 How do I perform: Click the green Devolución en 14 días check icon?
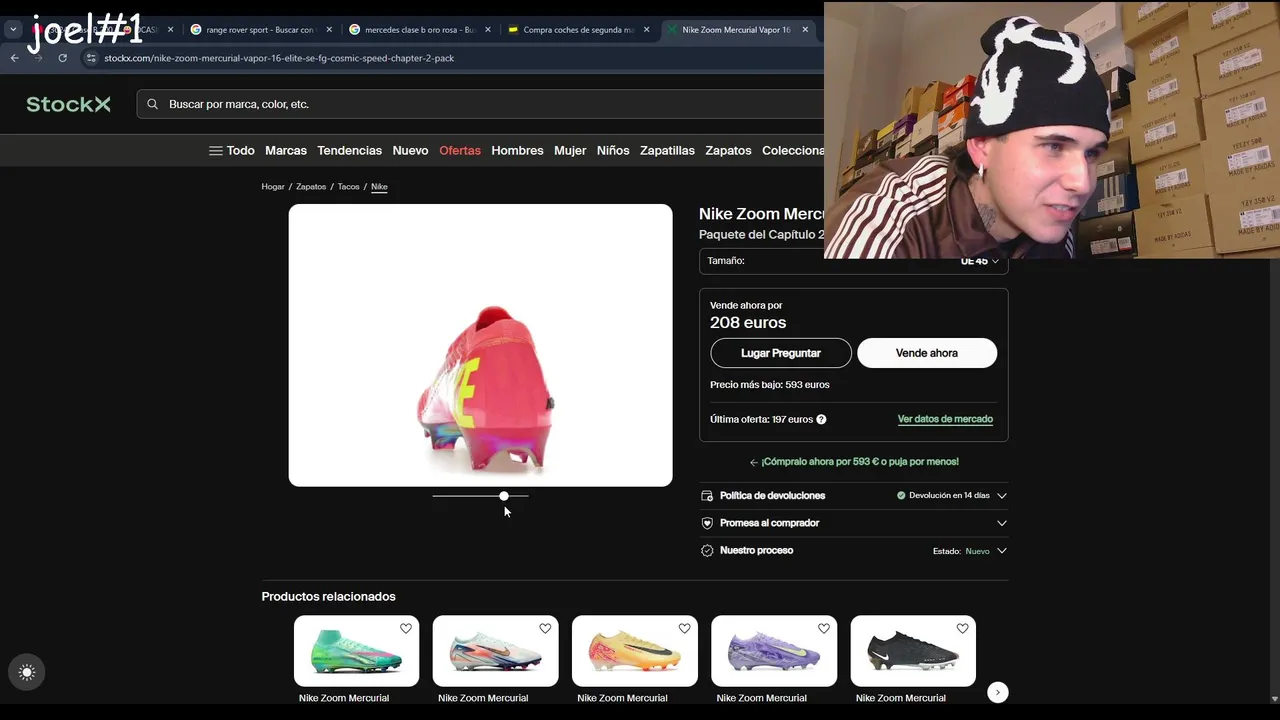click(901, 496)
